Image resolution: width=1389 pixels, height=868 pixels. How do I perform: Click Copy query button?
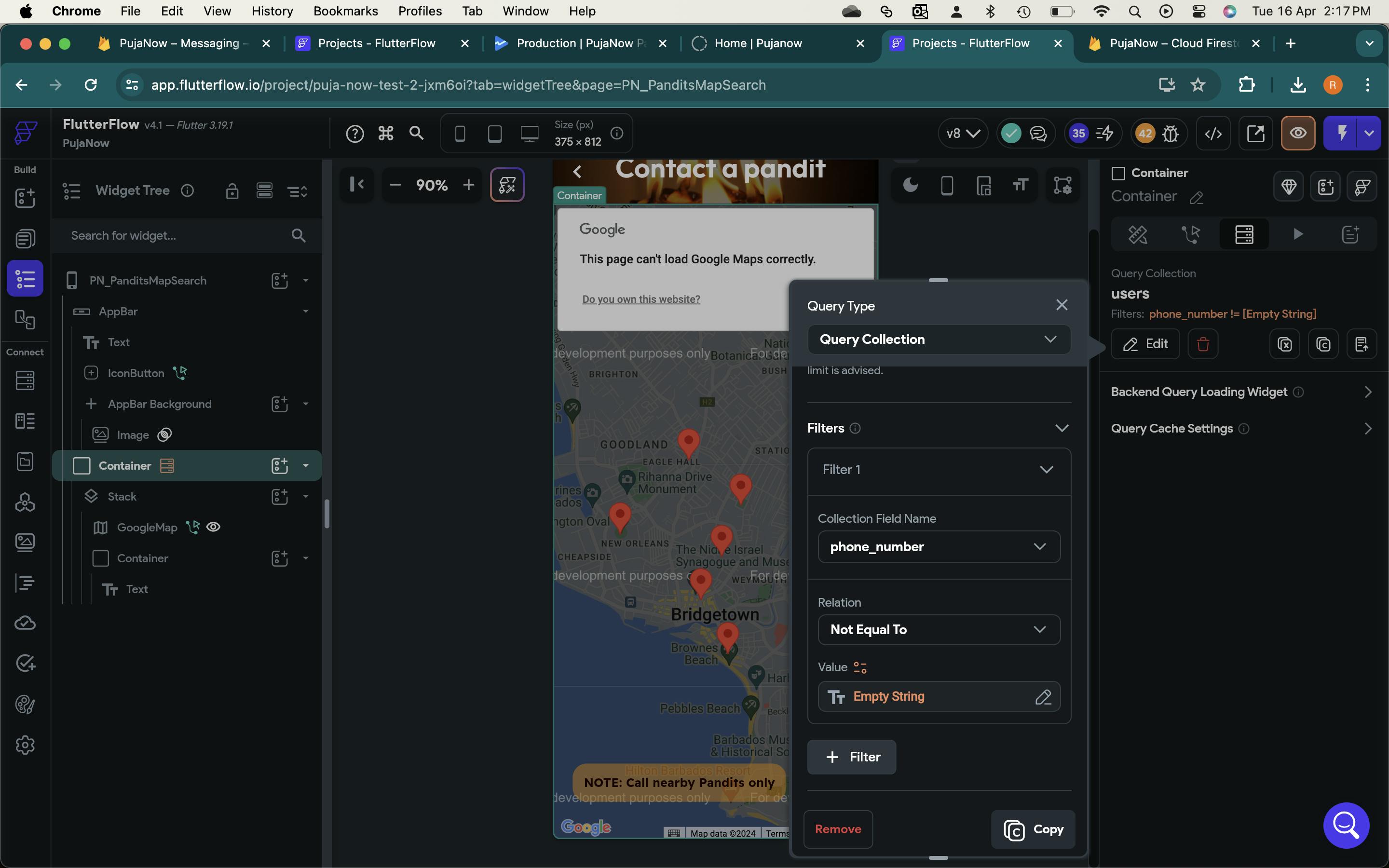point(1033,829)
